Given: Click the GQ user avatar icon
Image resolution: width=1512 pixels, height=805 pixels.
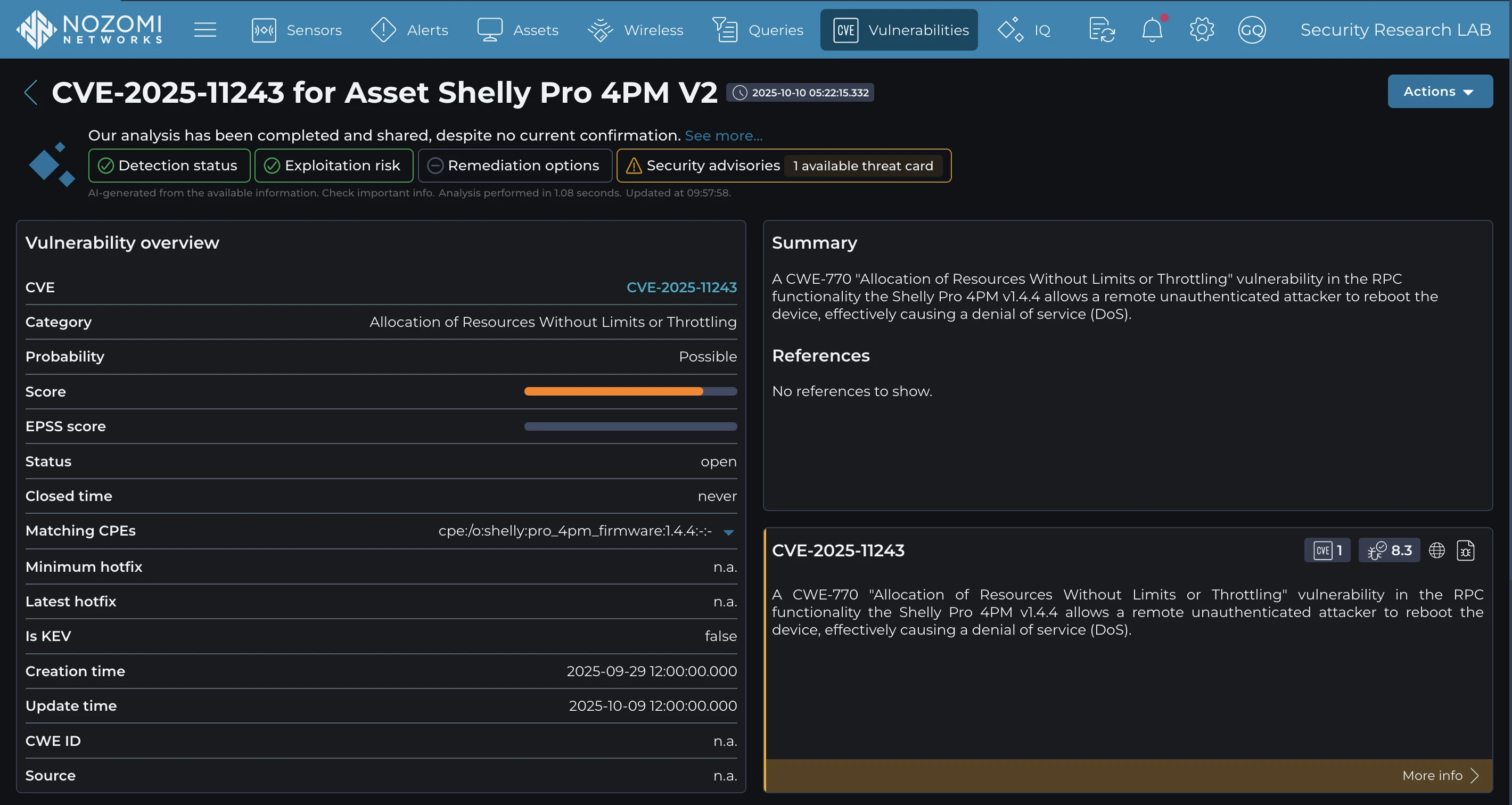Looking at the screenshot, I should point(1251,29).
